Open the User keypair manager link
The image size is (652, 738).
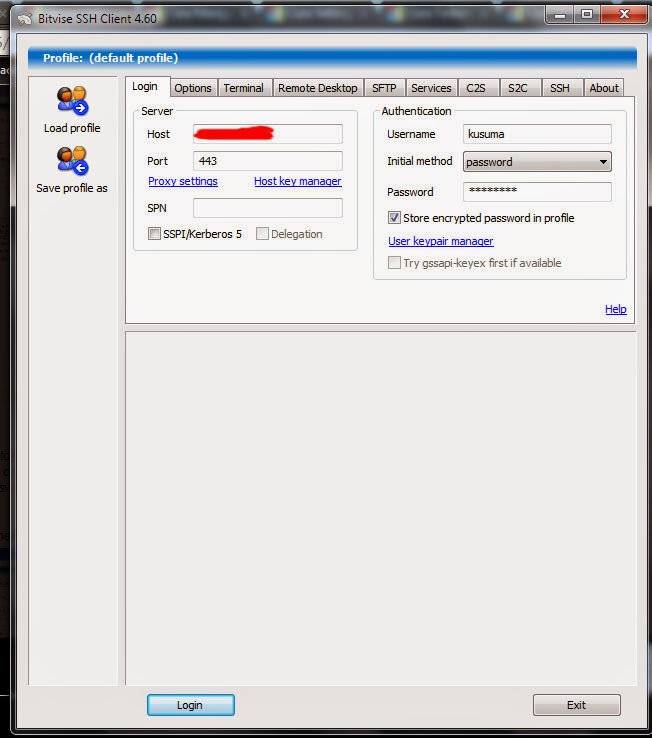pos(441,241)
